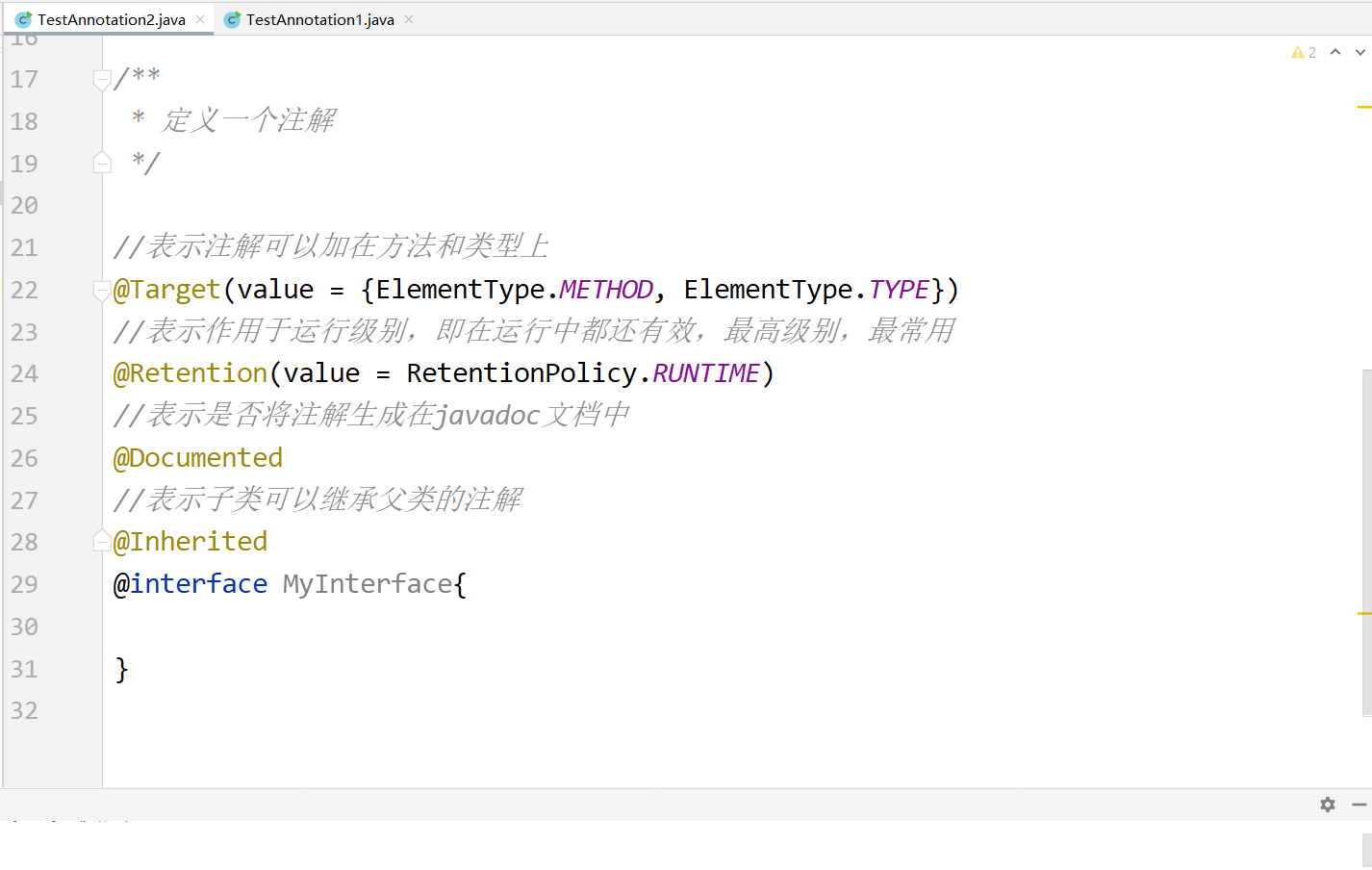This screenshot has height=870, width=1372.
Task: Click the RetentionPolicy class name
Action: click(x=521, y=373)
